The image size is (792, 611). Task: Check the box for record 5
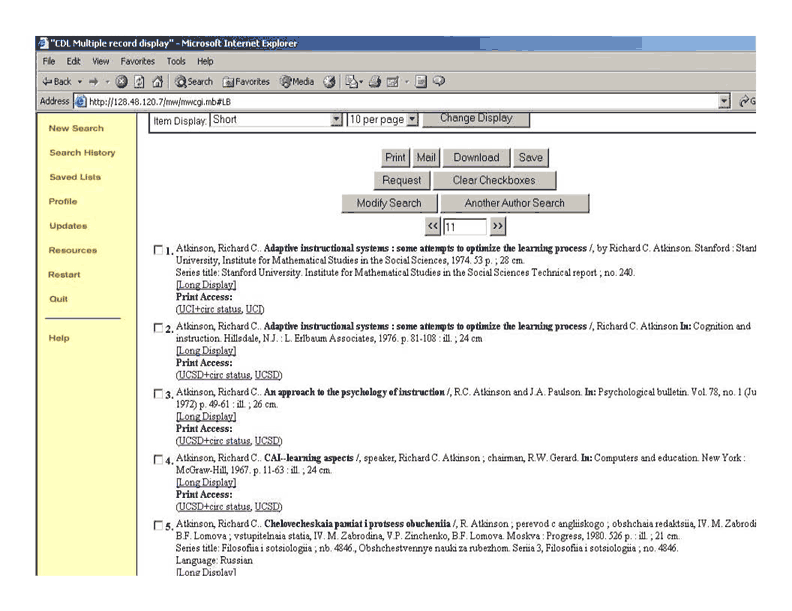pyautogui.click(x=159, y=525)
